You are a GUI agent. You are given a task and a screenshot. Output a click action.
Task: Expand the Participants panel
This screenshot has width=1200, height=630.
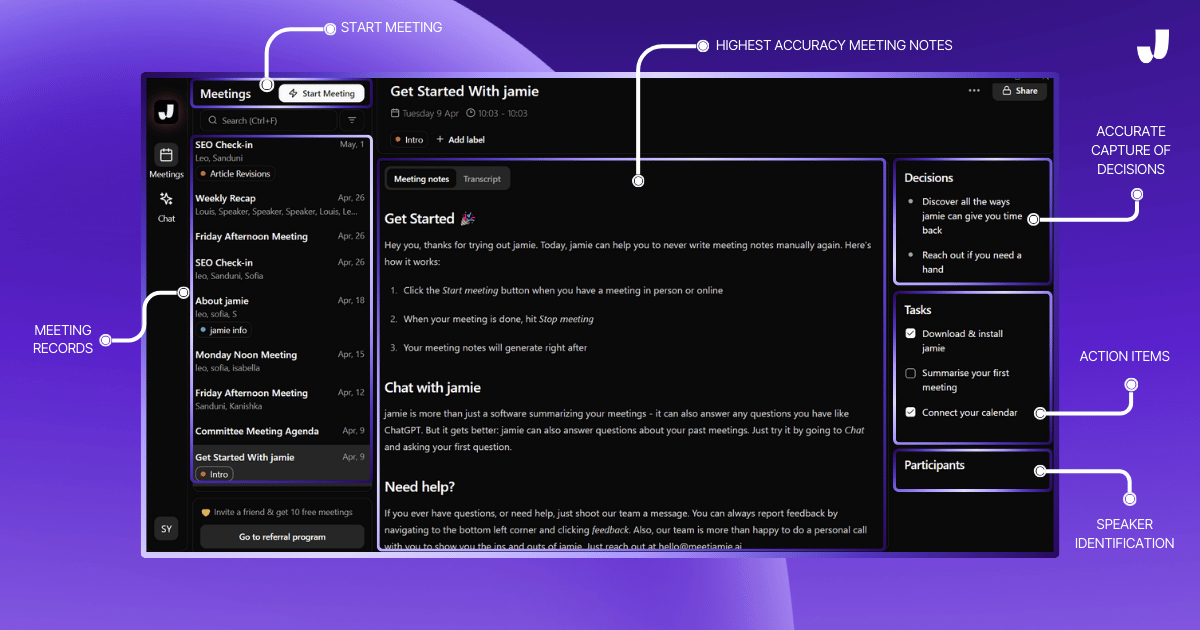pos(934,465)
